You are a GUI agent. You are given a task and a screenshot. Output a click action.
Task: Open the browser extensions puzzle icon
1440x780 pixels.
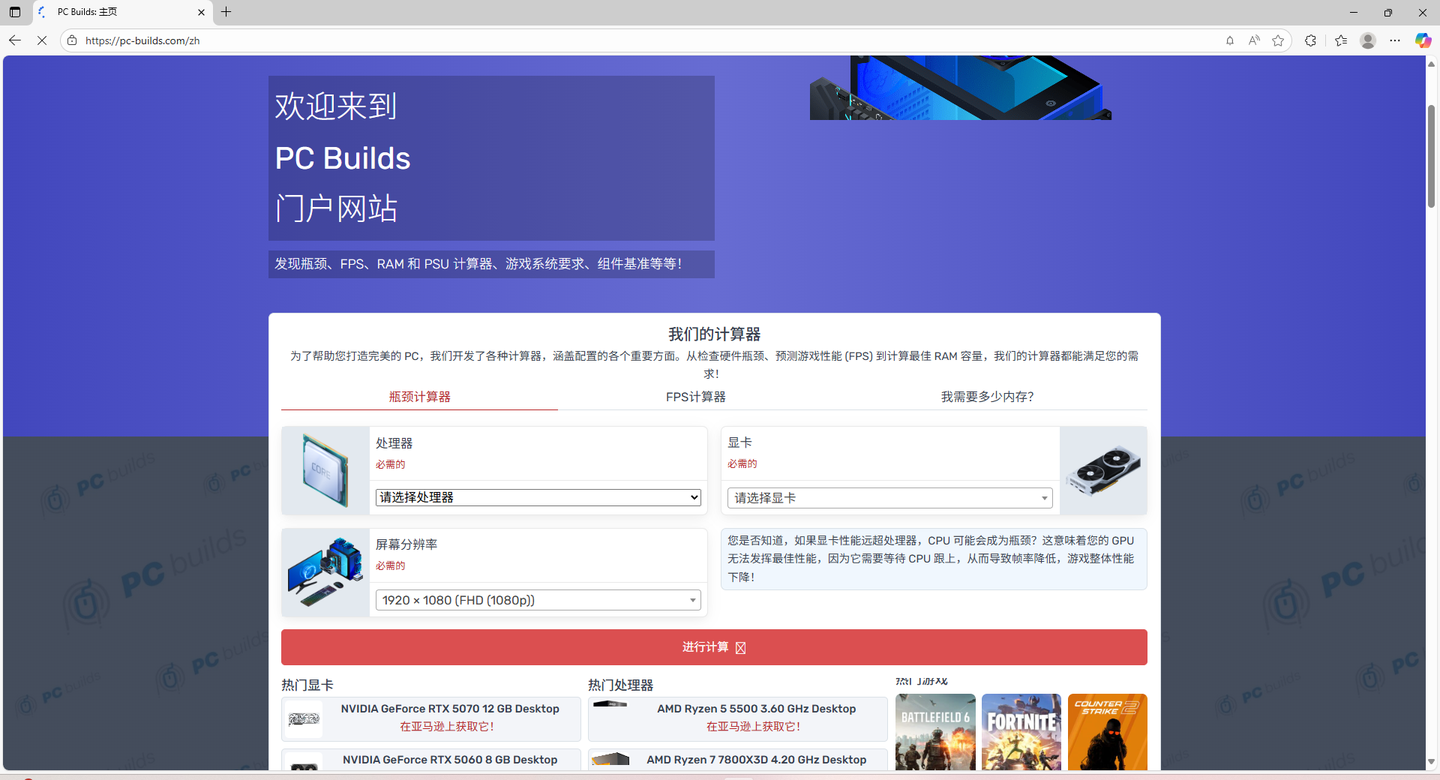coord(1311,40)
